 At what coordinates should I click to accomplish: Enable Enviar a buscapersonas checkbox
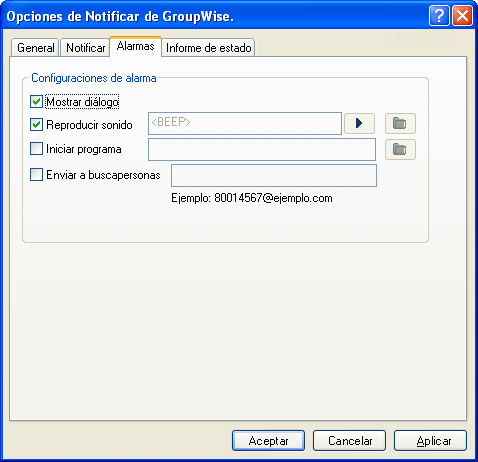[36, 174]
